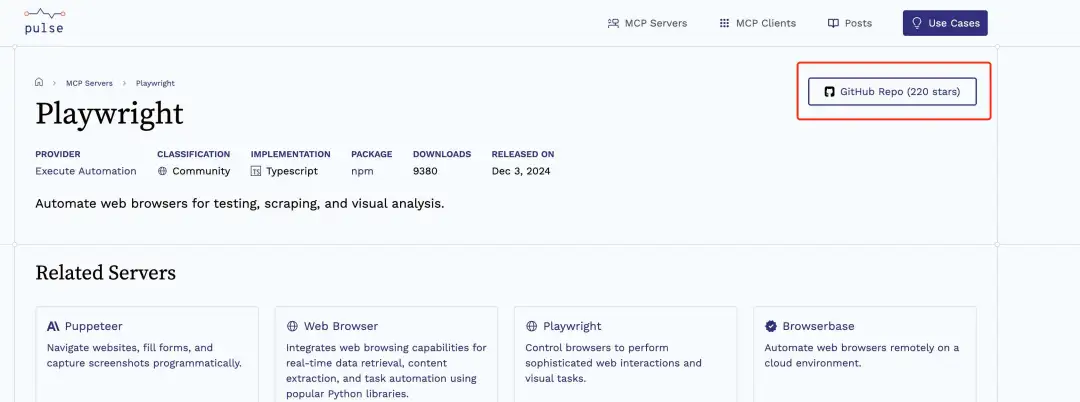Open MCP Clients in top navigation
The height and width of the screenshot is (402, 1080).
click(x=757, y=23)
